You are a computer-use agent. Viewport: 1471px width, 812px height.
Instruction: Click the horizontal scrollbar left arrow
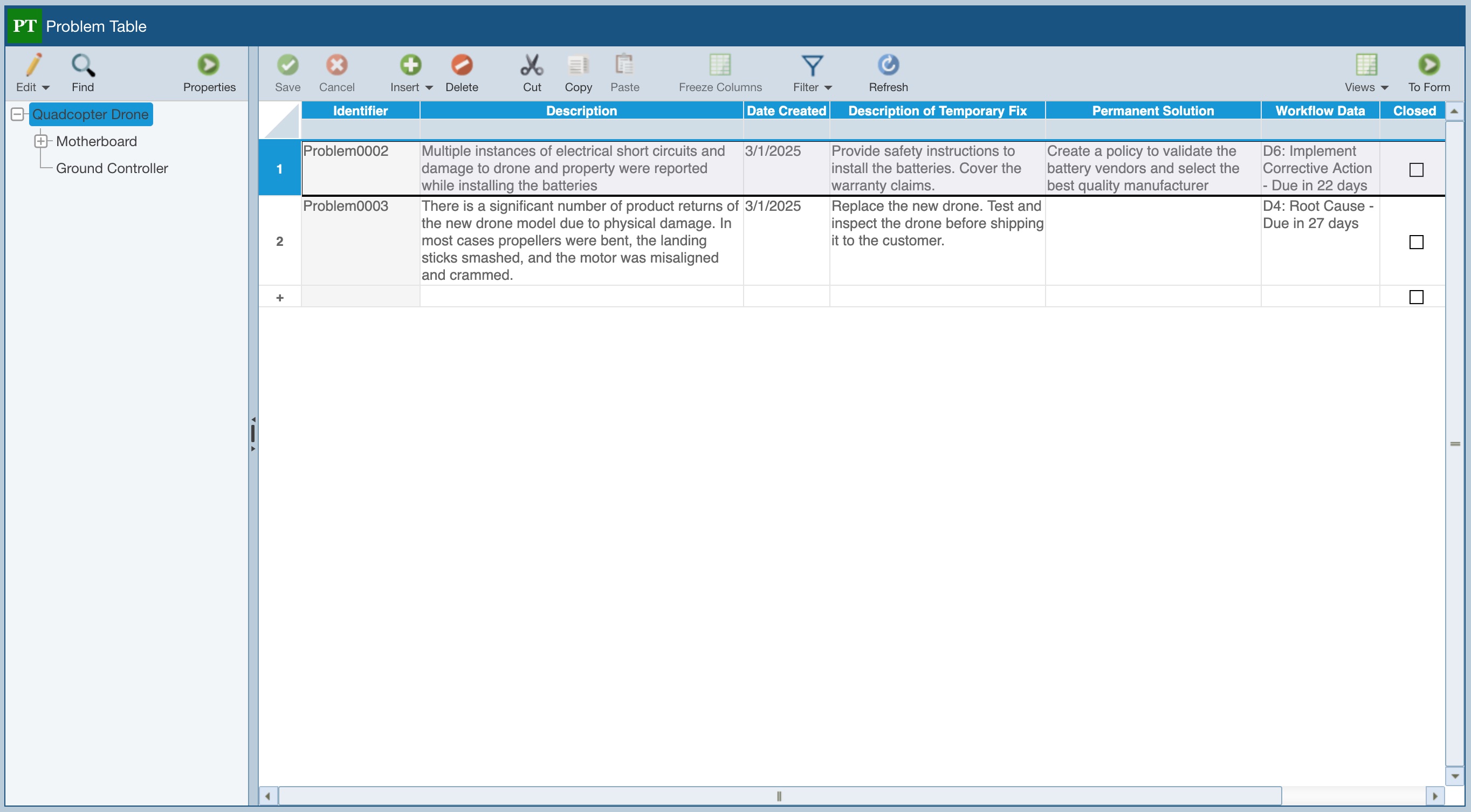tap(268, 795)
